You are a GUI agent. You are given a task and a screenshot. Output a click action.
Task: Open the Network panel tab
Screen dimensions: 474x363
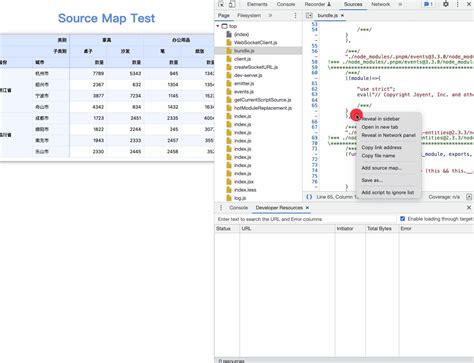pyautogui.click(x=381, y=4)
